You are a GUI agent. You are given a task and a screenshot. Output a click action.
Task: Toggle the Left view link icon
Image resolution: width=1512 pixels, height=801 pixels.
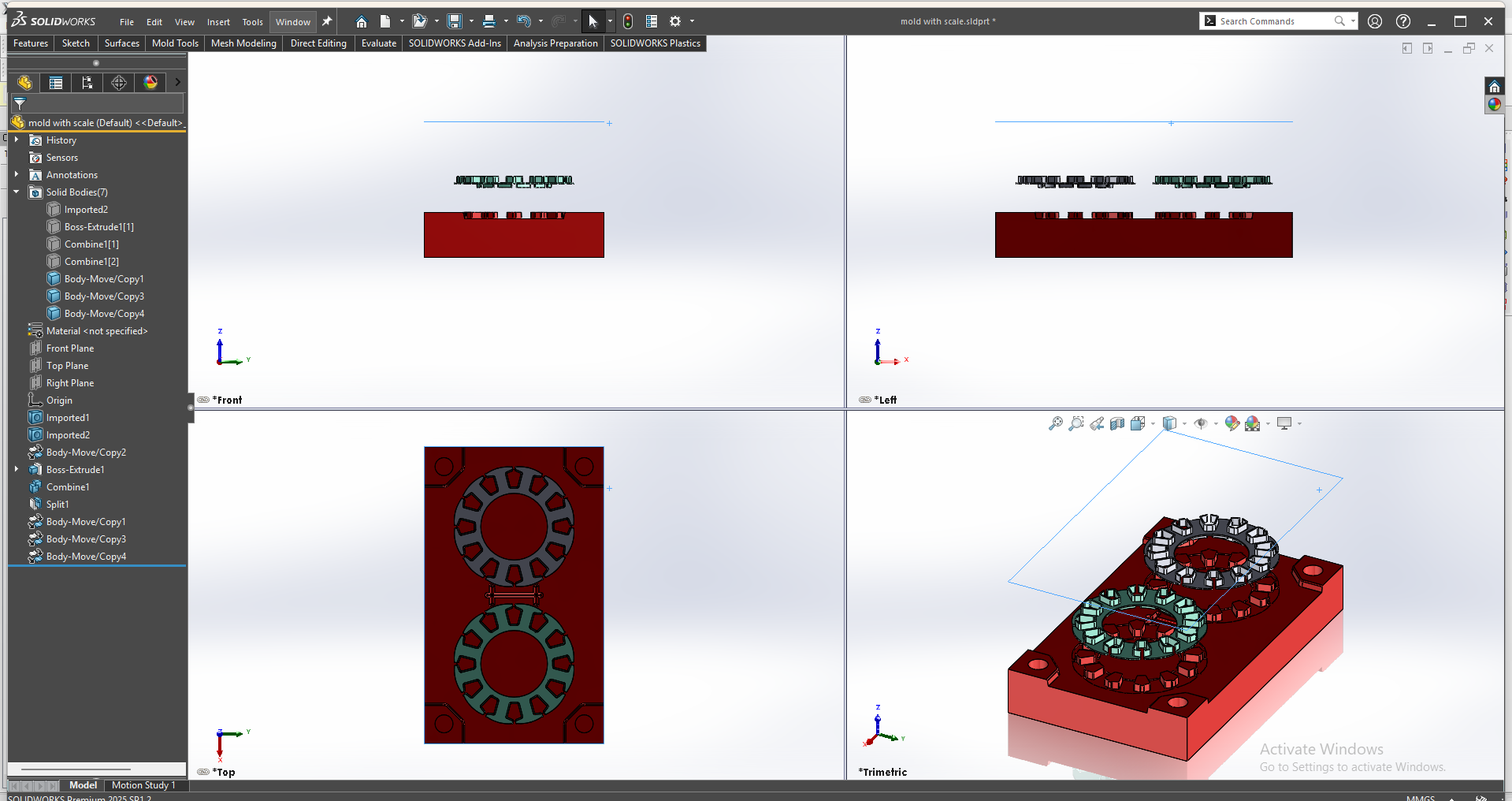pos(865,400)
